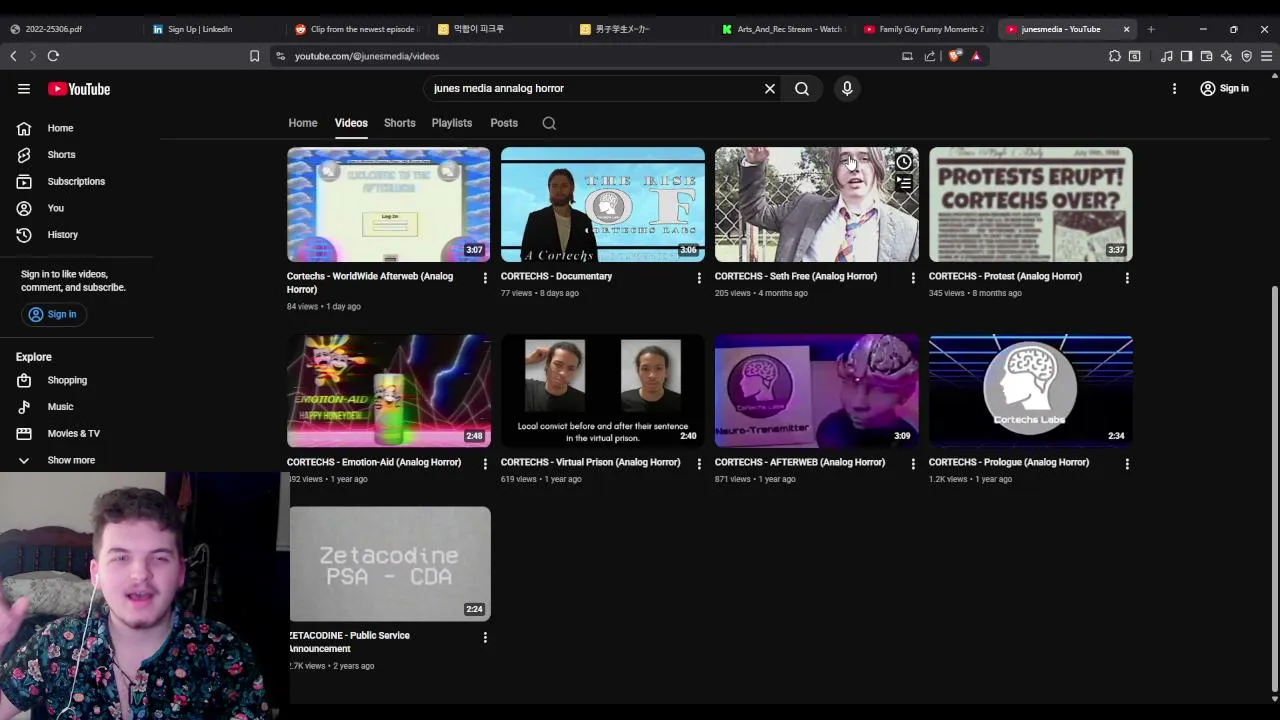Screen dimensions: 1280x720
Task: Click the browser address bar URL
Action: (x=367, y=56)
